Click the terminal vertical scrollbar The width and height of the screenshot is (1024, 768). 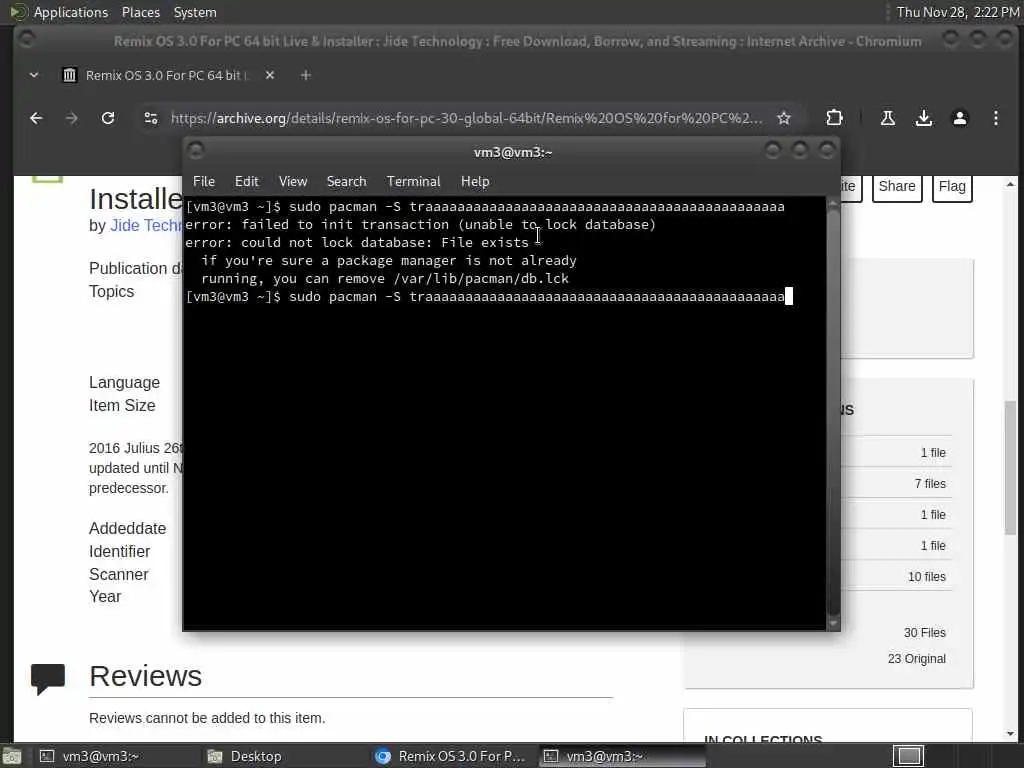(833, 411)
